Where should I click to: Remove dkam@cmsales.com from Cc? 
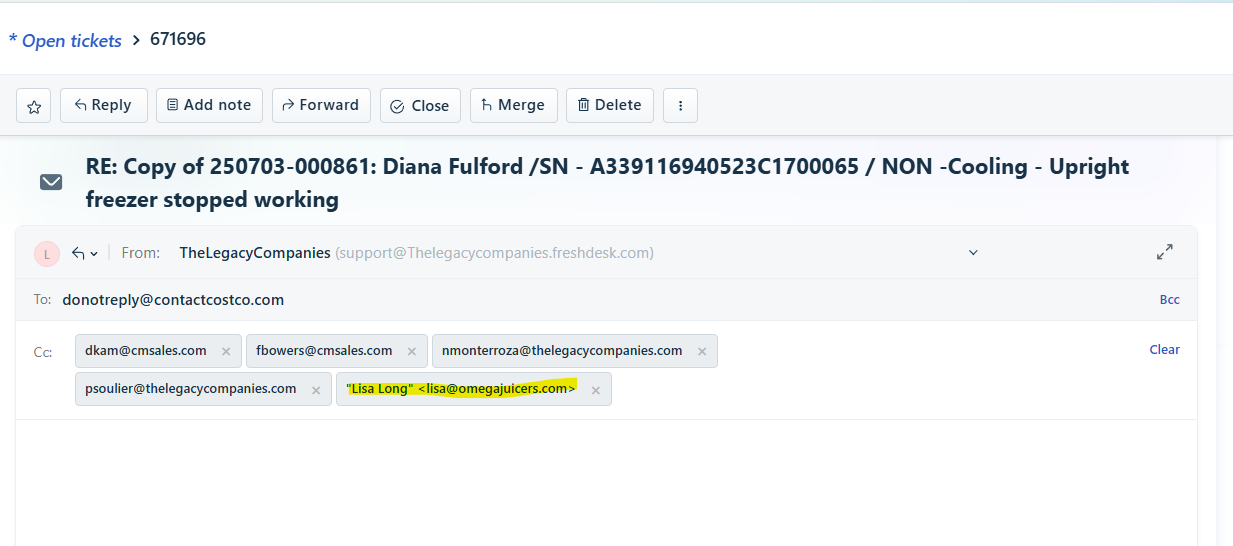[x=226, y=352]
